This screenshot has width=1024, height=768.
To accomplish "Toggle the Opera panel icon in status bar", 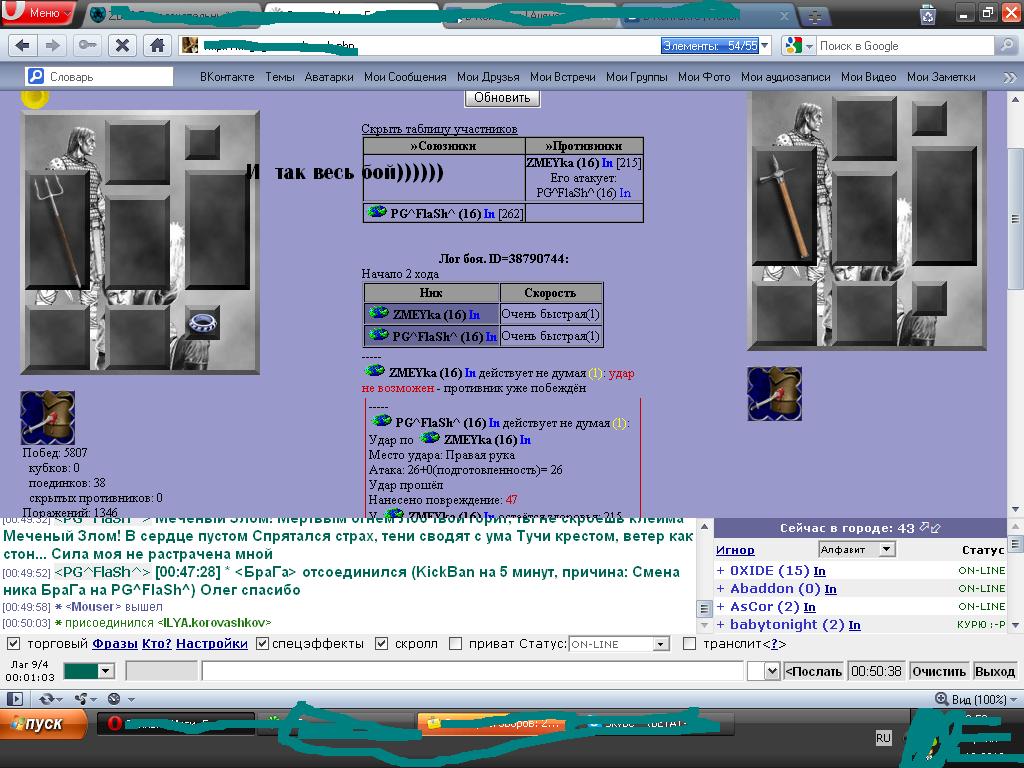I will 14,699.
